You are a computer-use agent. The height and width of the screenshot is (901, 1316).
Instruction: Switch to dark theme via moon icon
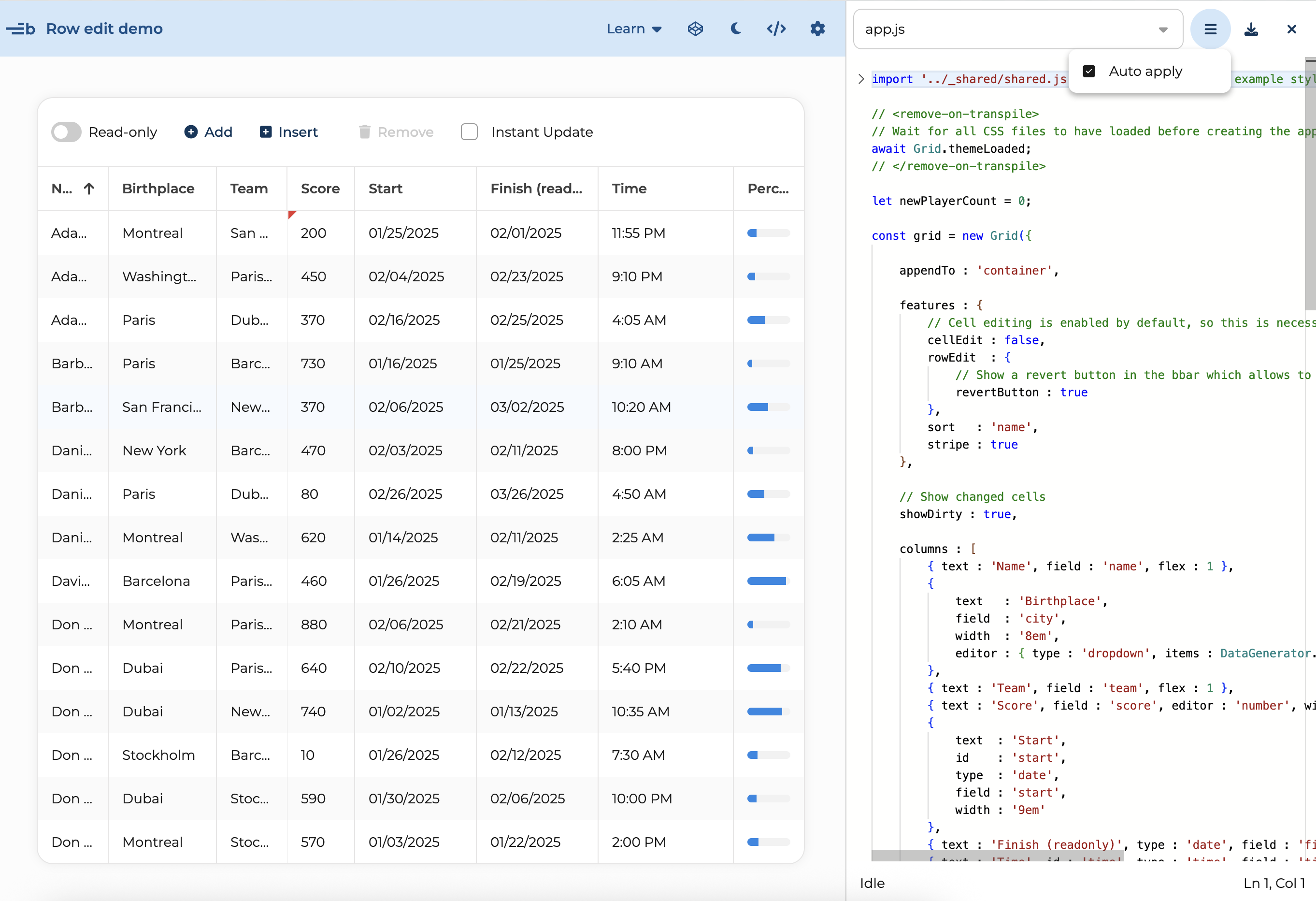pyautogui.click(x=735, y=29)
